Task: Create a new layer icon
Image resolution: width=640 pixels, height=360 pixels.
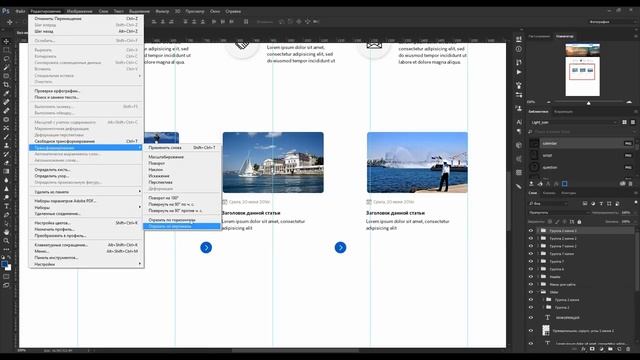Action: (x=619, y=349)
